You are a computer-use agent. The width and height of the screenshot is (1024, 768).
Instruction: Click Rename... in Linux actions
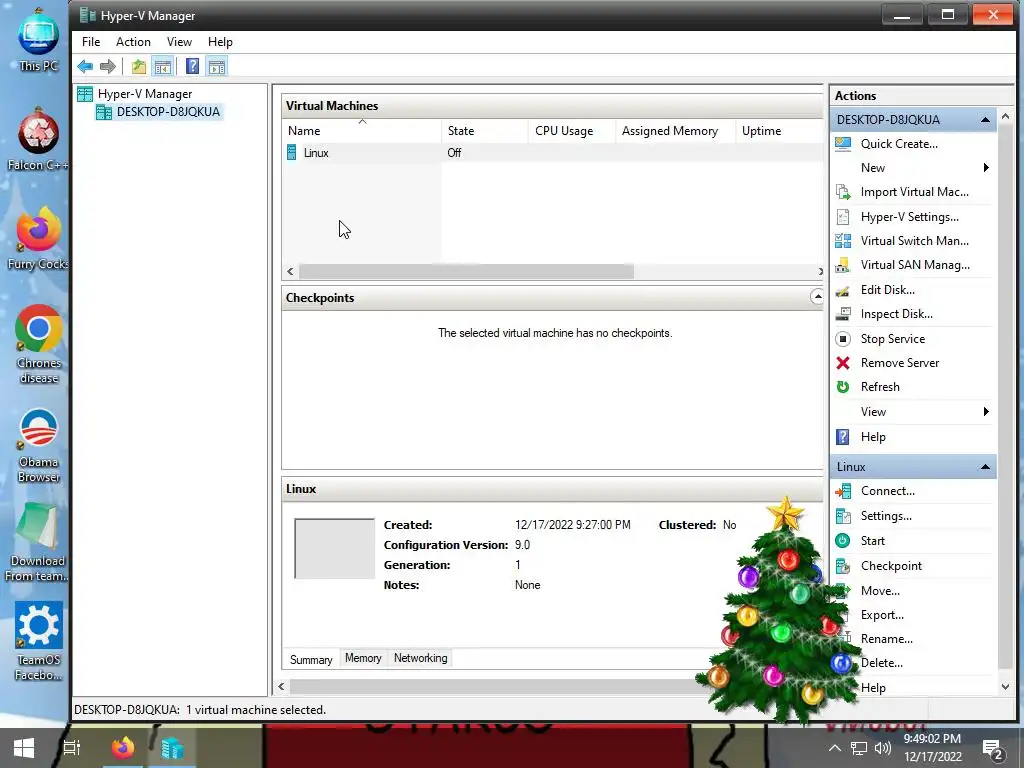coord(886,639)
